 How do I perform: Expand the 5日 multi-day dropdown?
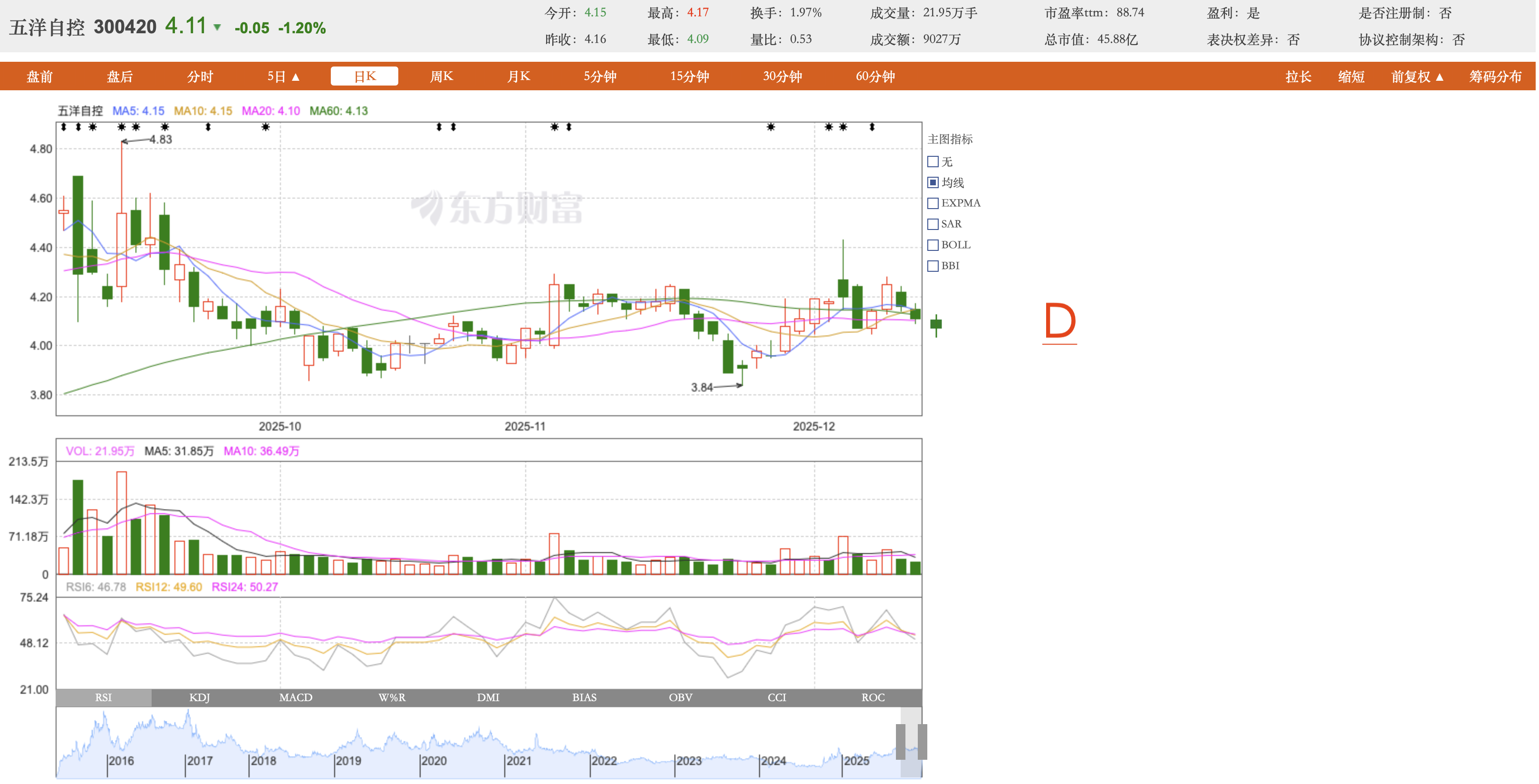coord(283,76)
